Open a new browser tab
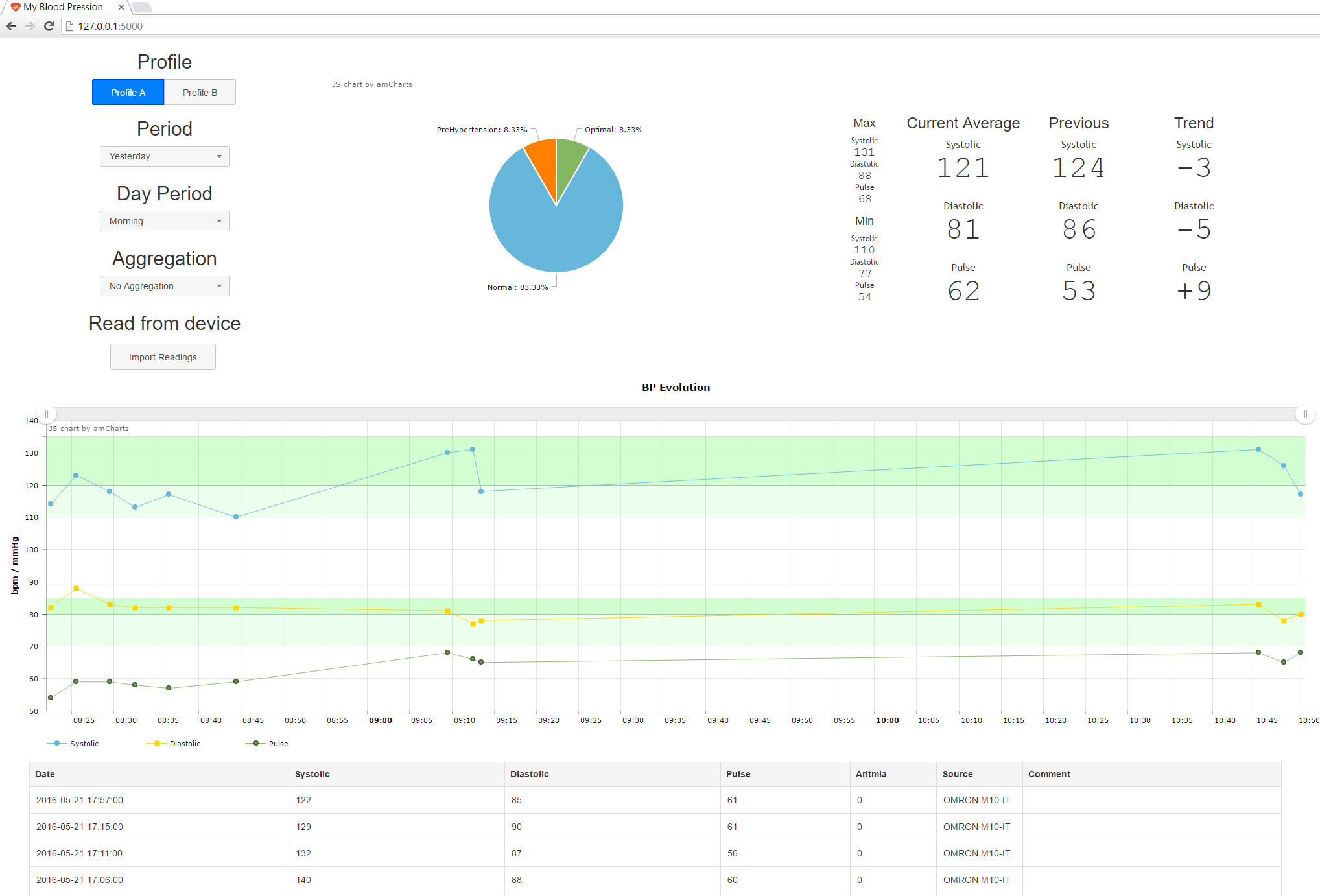Screen dimensions: 1320x896 (142, 7)
